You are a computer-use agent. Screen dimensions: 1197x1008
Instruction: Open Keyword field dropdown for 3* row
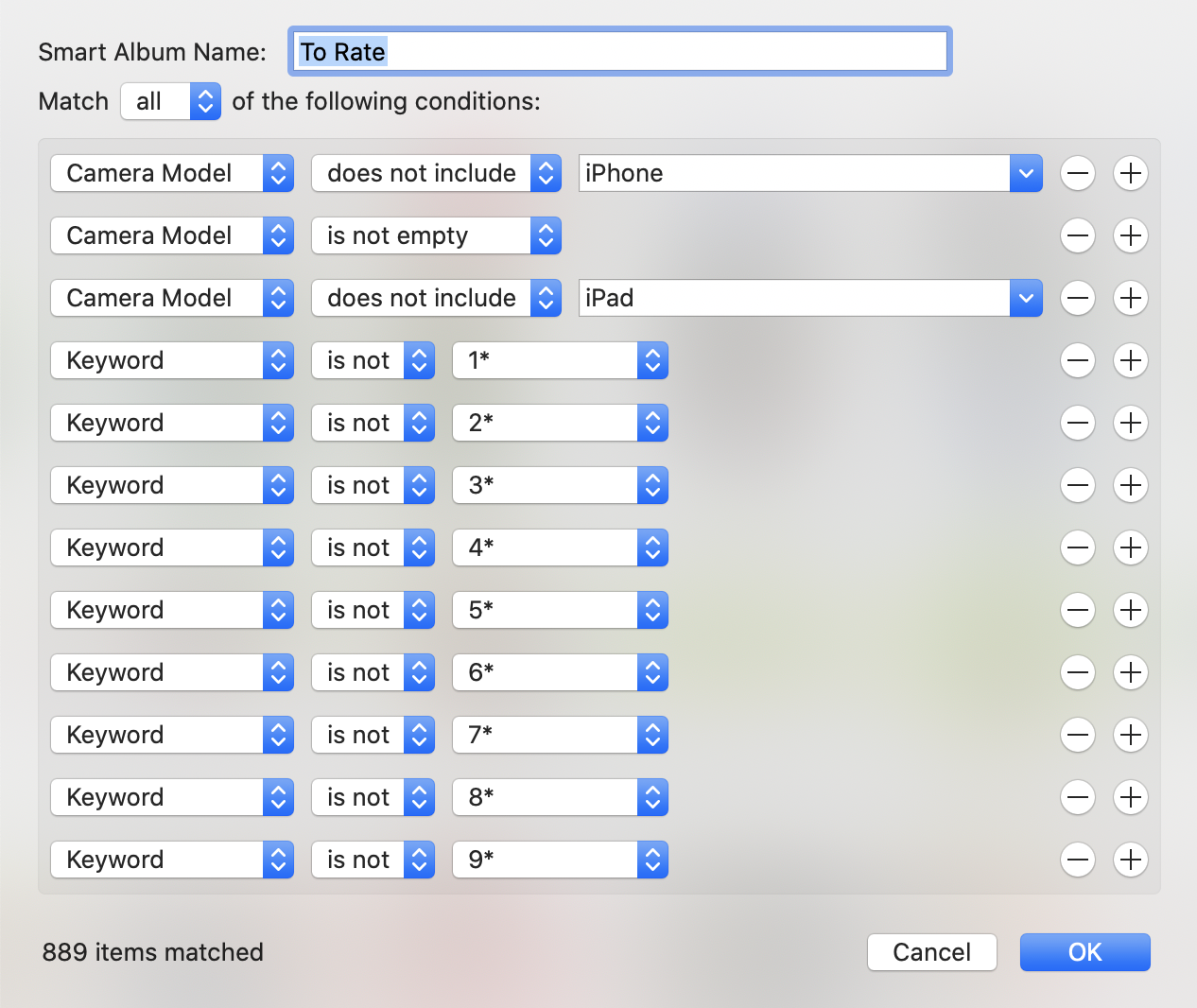coord(172,485)
